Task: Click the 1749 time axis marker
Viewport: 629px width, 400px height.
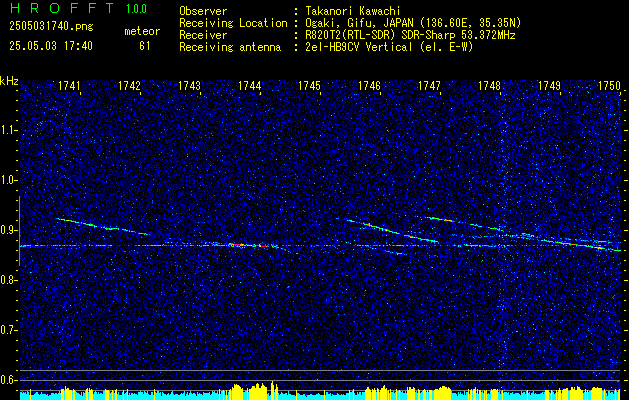Action: coord(549,86)
